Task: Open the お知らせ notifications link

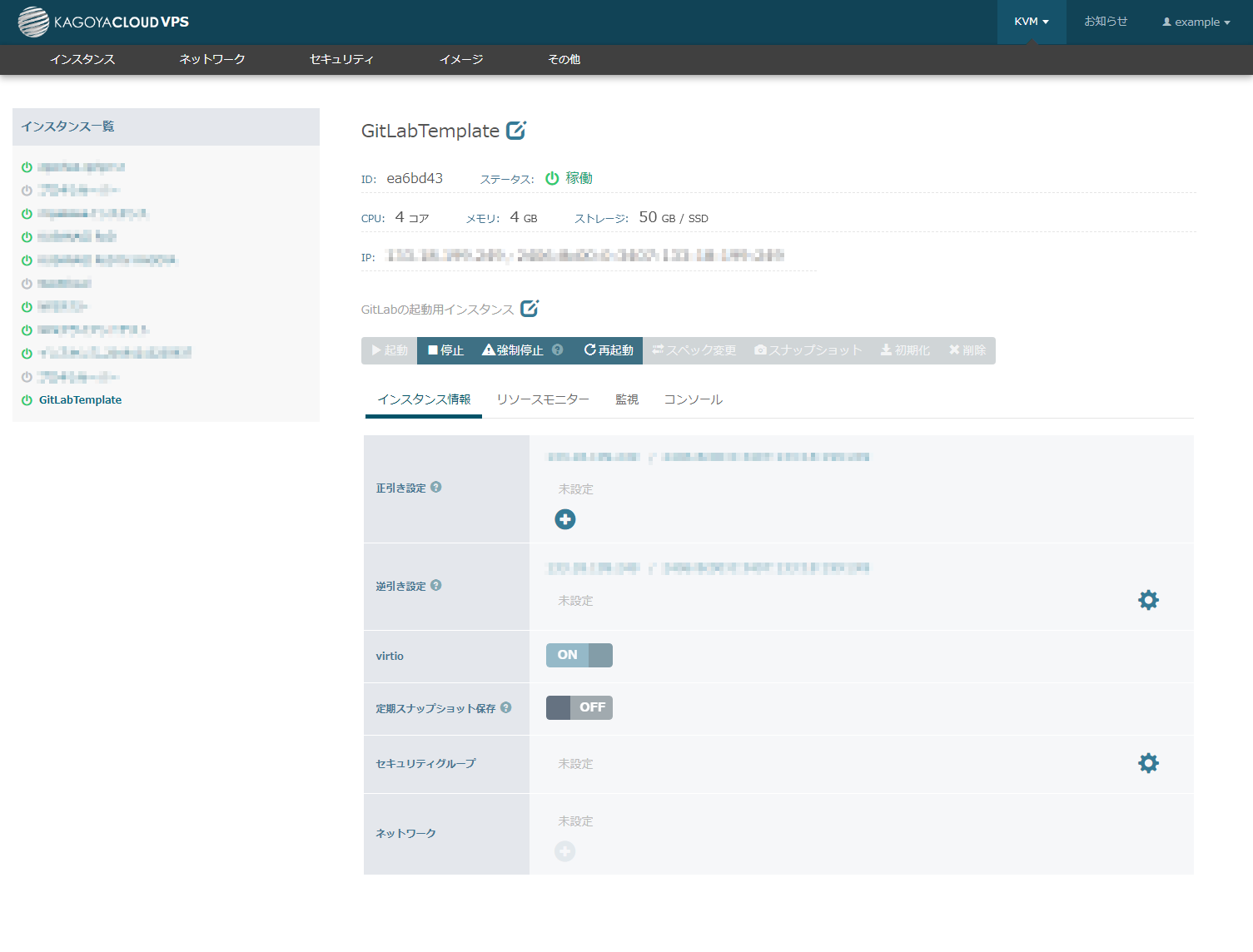Action: coord(1106,22)
